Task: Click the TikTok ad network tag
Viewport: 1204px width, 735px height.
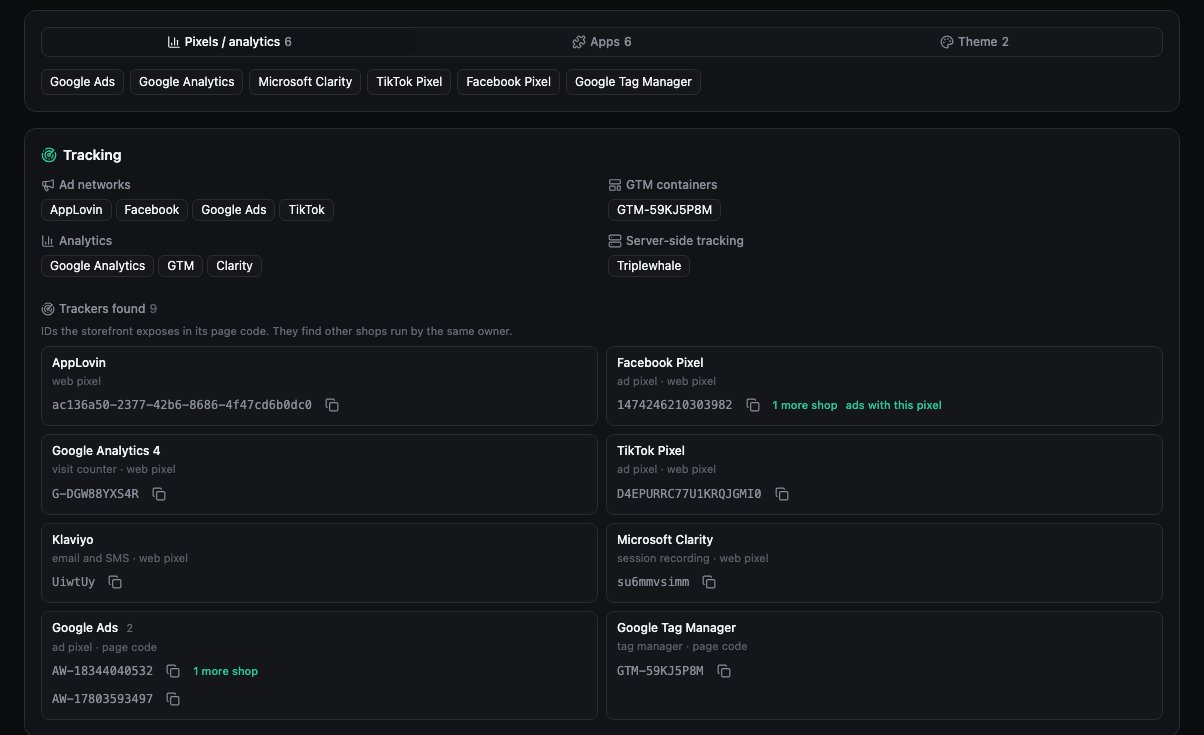Action: pyautogui.click(x=307, y=210)
